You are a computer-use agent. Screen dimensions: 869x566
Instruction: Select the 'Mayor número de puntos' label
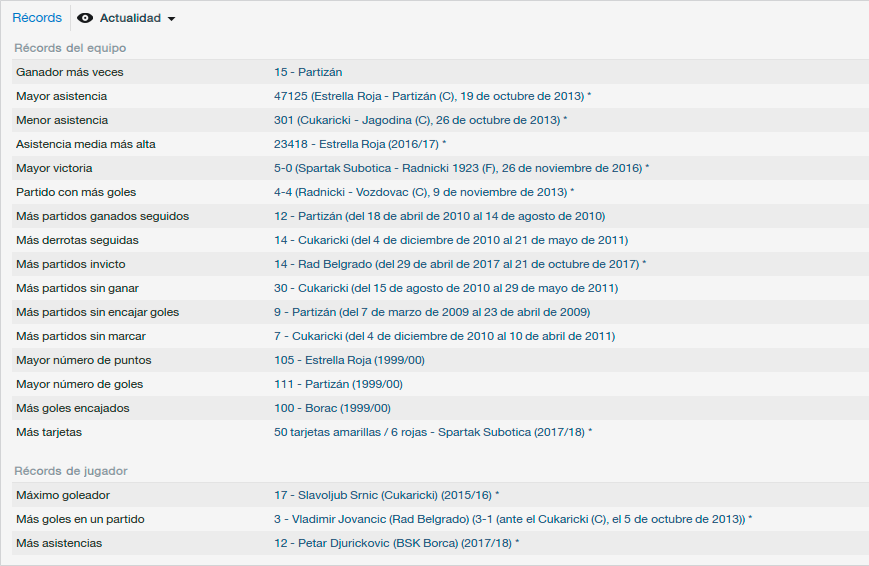84,360
